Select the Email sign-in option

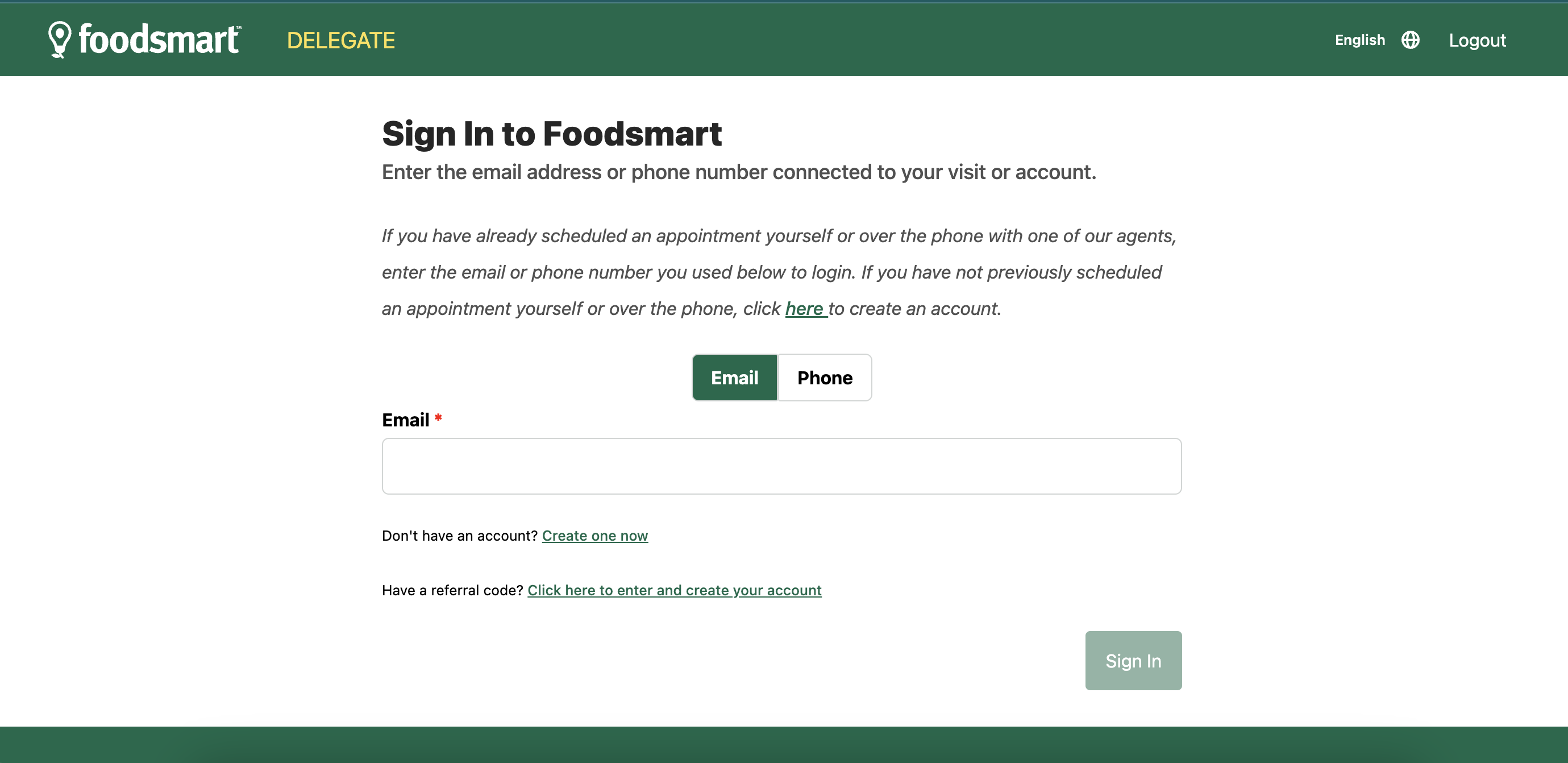pos(734,378)
